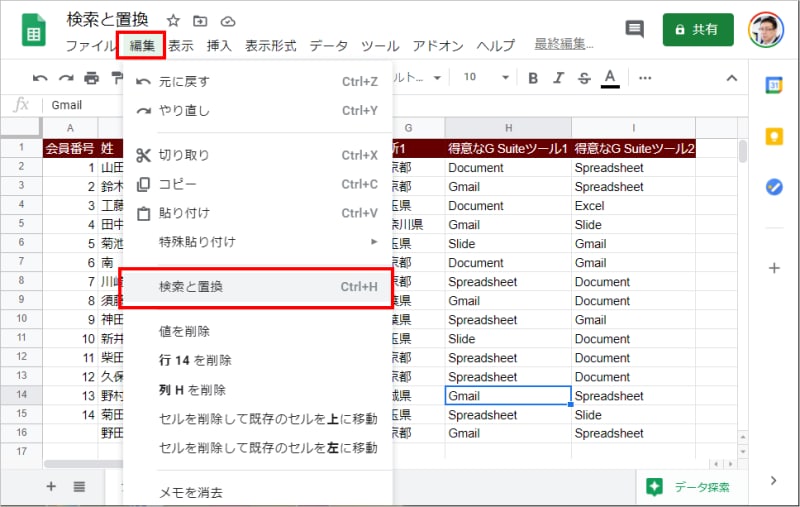Select コピー in the edit menu
Viewport: 800px width, 507px height.
pos(258,184)
